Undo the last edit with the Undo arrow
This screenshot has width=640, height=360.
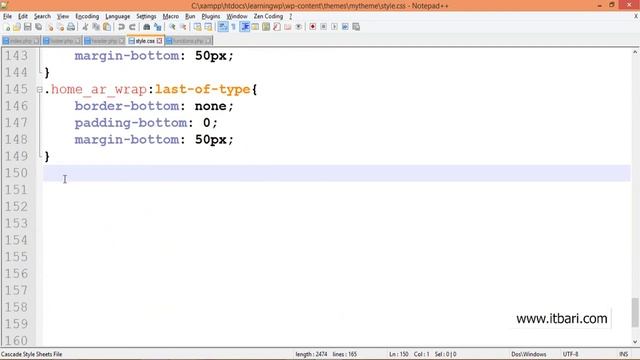121,27
